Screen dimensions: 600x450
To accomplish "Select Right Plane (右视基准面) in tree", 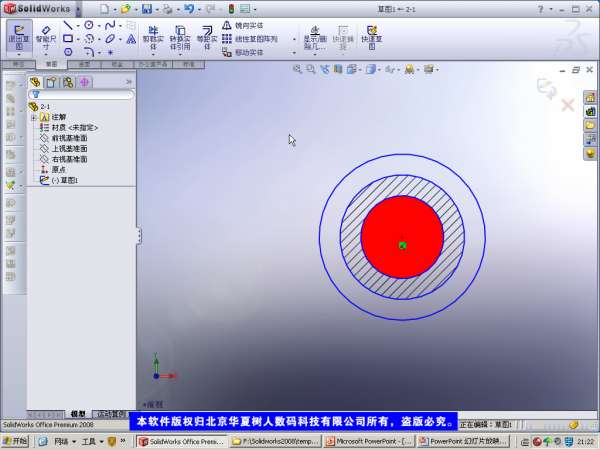I will click(x=64, y=159).
